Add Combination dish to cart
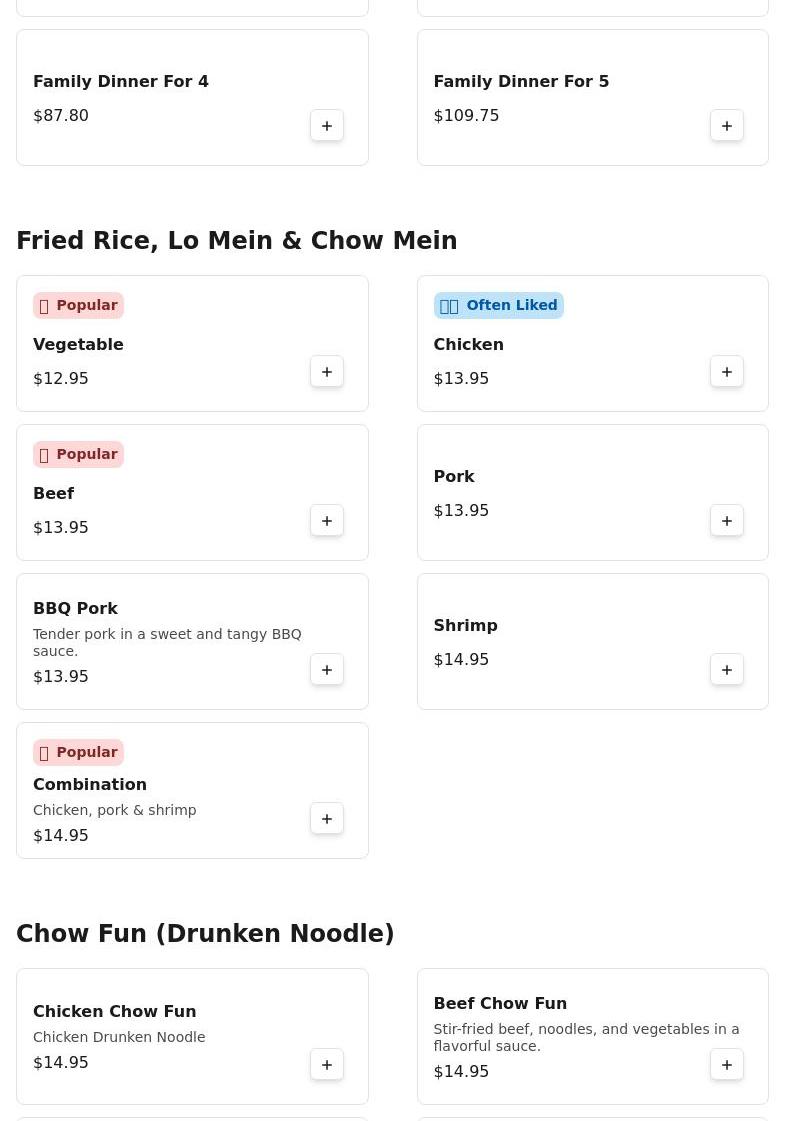 pos(327,819)
